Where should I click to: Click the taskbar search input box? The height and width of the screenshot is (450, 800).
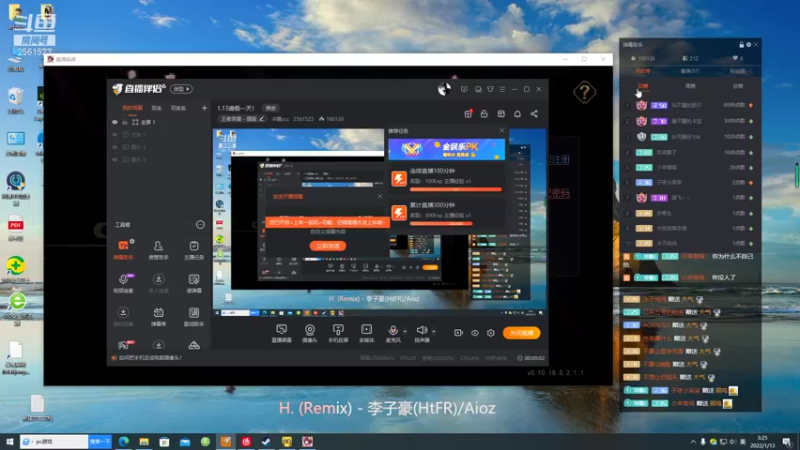tap(54, 441)
